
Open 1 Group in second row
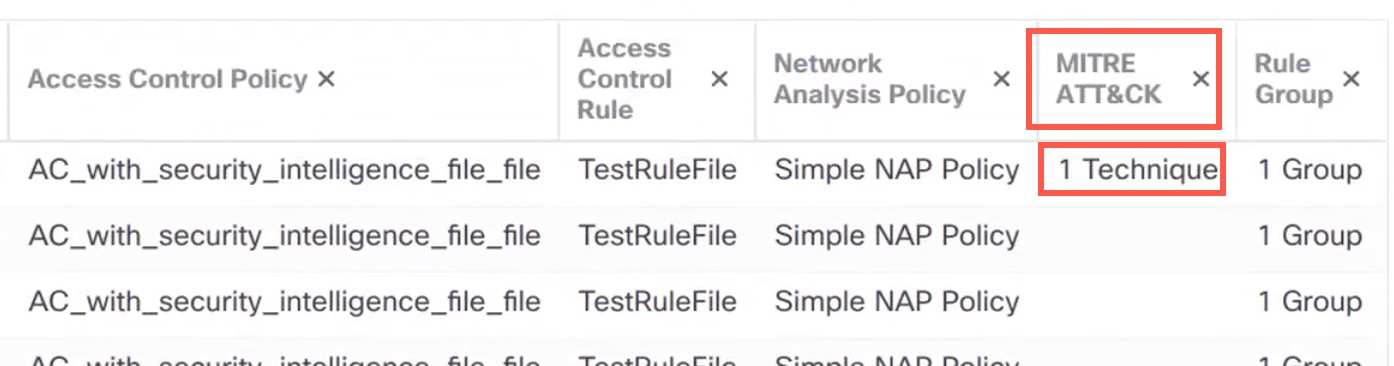pos(1310,236)
